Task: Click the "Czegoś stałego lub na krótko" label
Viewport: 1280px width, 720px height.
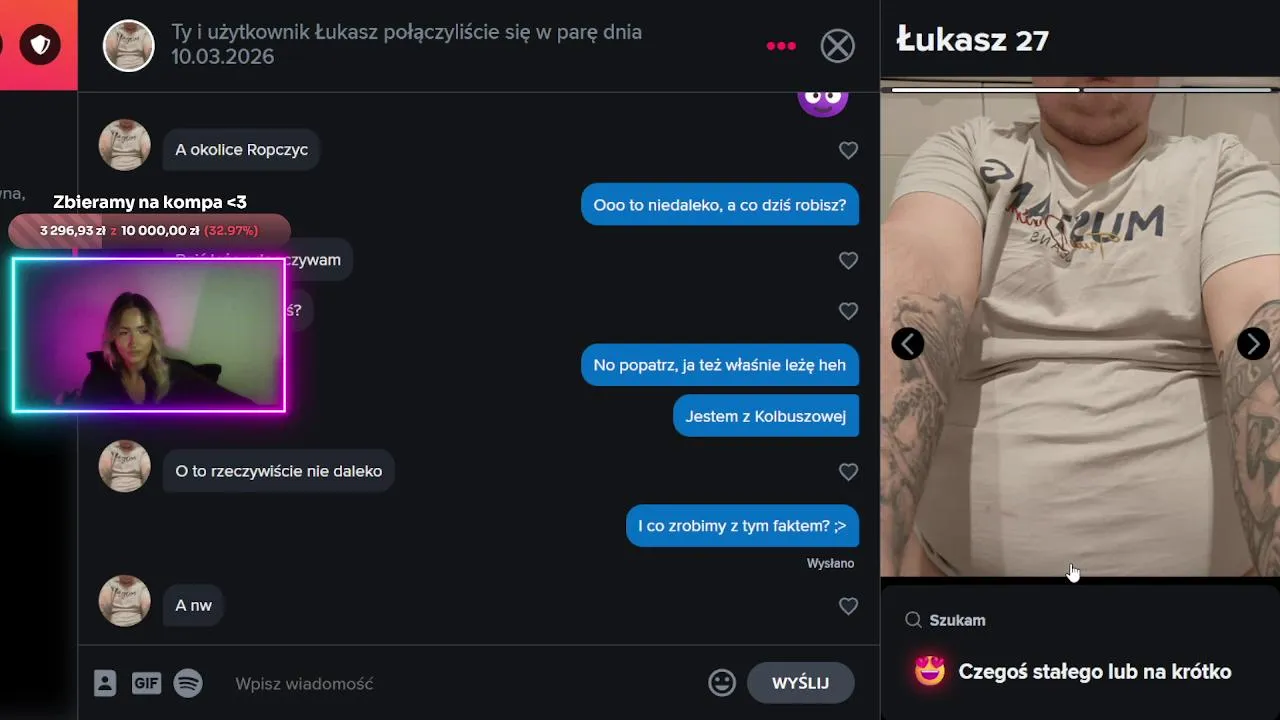Action: tap(1095, 672)
